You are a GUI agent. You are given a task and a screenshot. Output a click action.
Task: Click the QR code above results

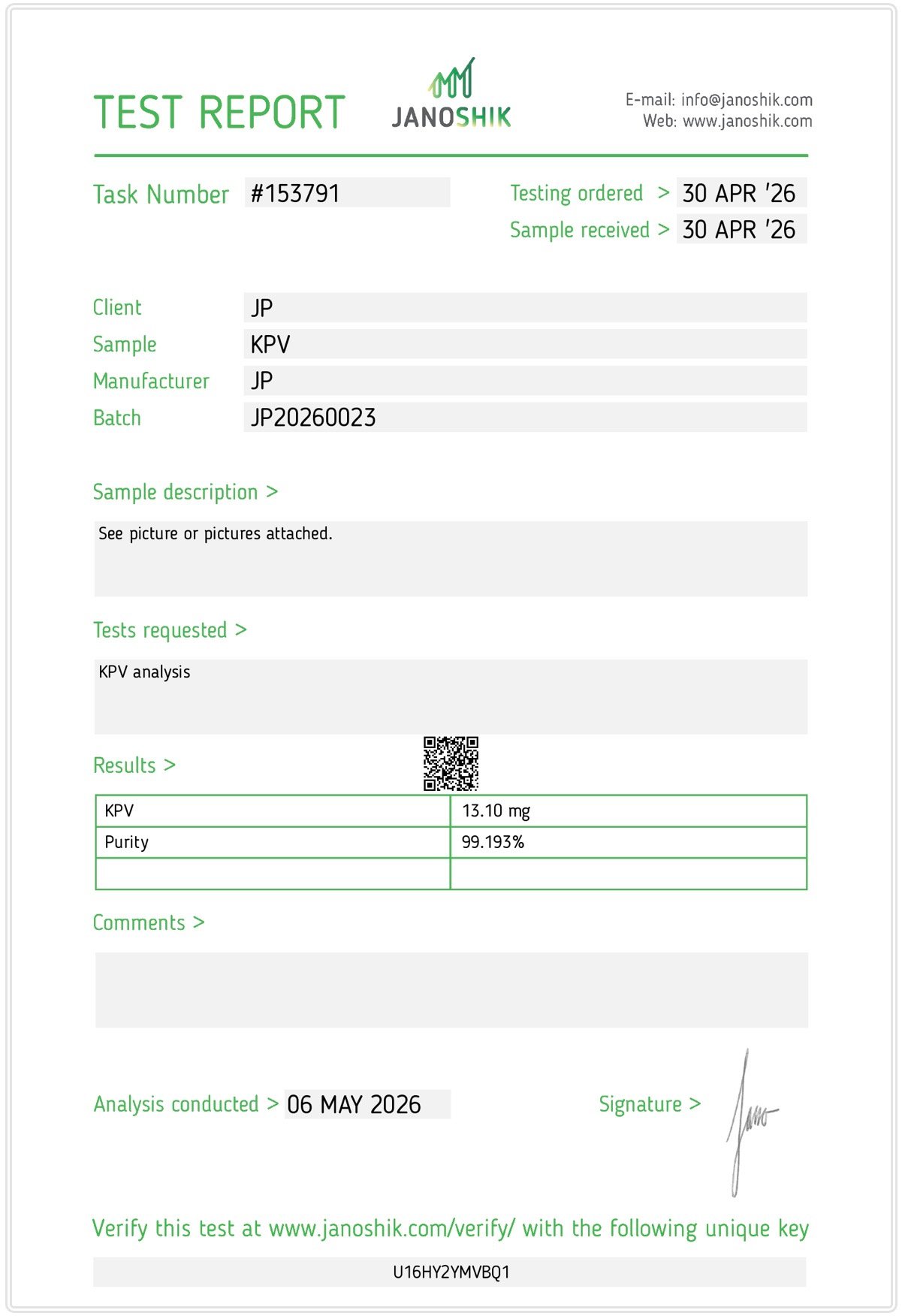click(x=451, y=763)
